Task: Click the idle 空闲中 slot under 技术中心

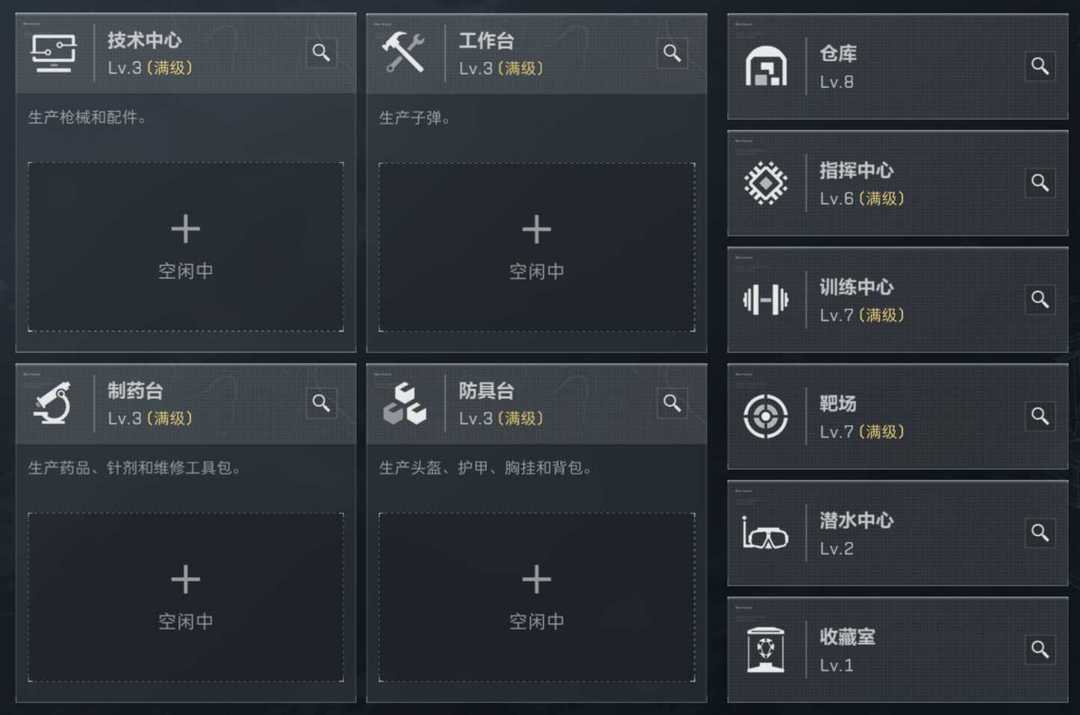Action: point(185,240)
